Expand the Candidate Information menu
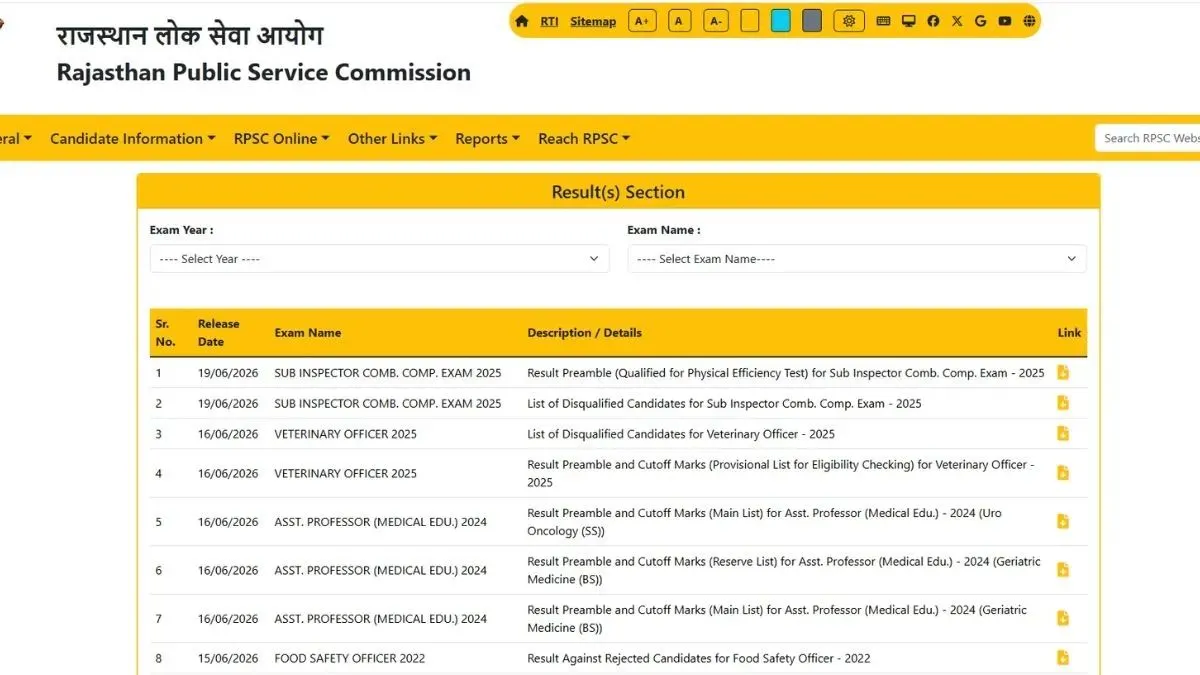Screen dimensions: 1200x675 (x=133, y=139)
